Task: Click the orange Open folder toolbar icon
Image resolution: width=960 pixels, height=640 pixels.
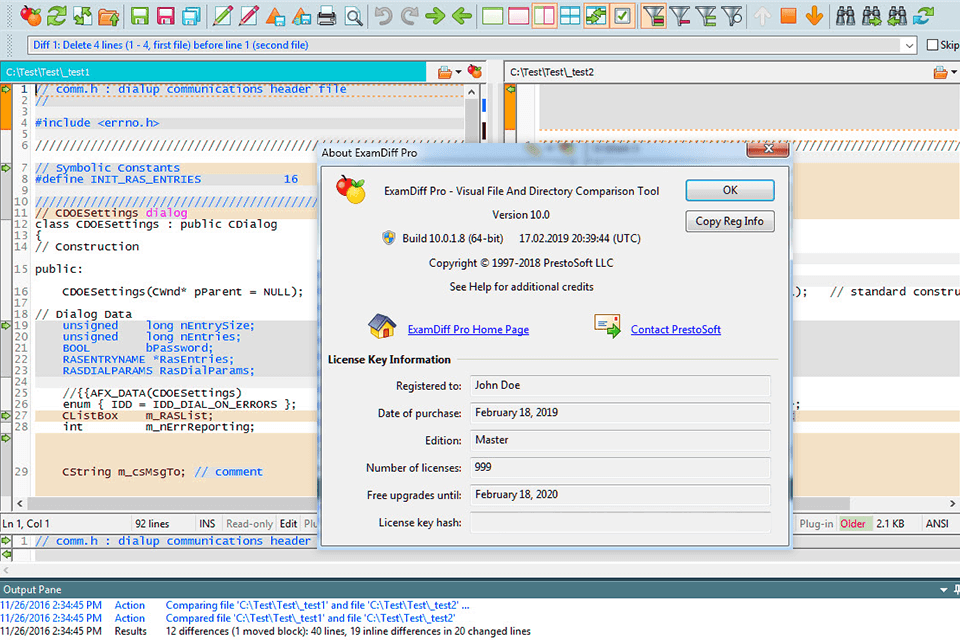Action: [x=108, y=16]
